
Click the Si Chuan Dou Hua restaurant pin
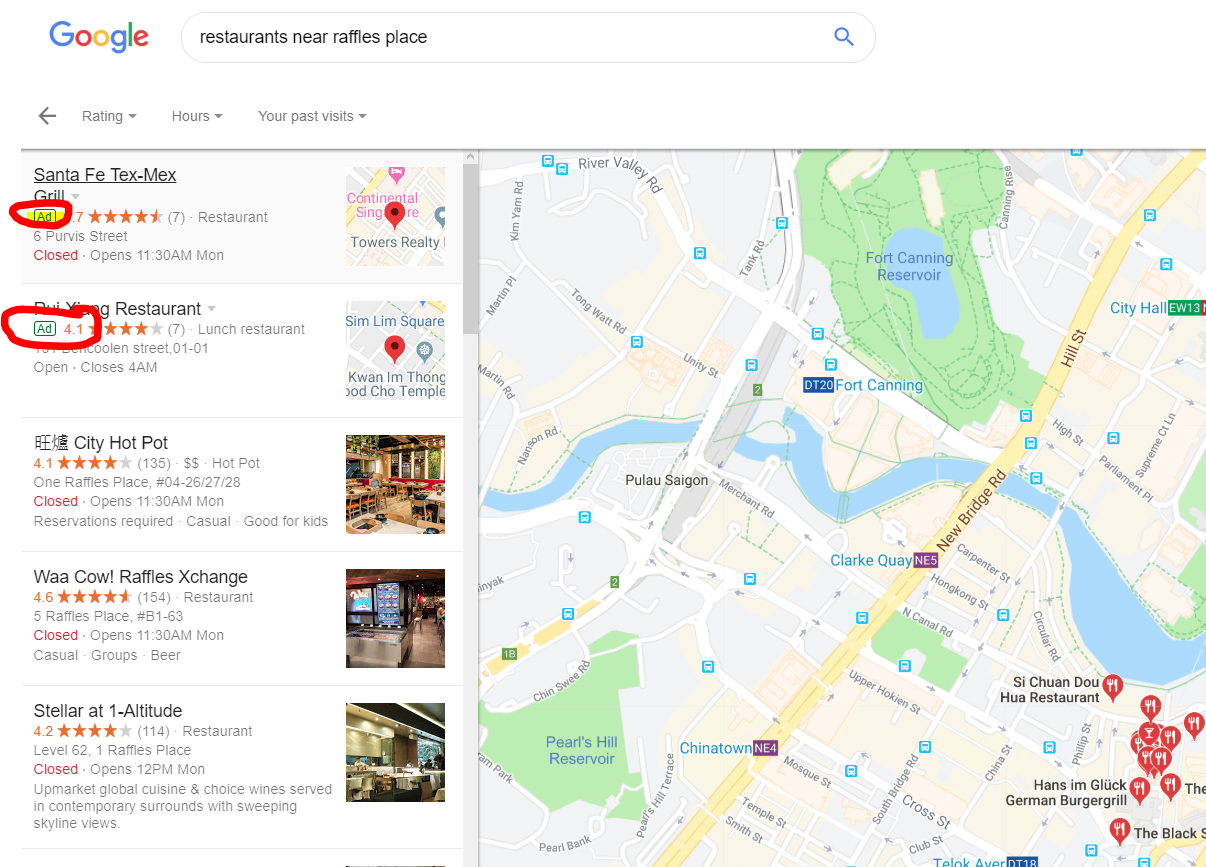(x=1113, y=687)
